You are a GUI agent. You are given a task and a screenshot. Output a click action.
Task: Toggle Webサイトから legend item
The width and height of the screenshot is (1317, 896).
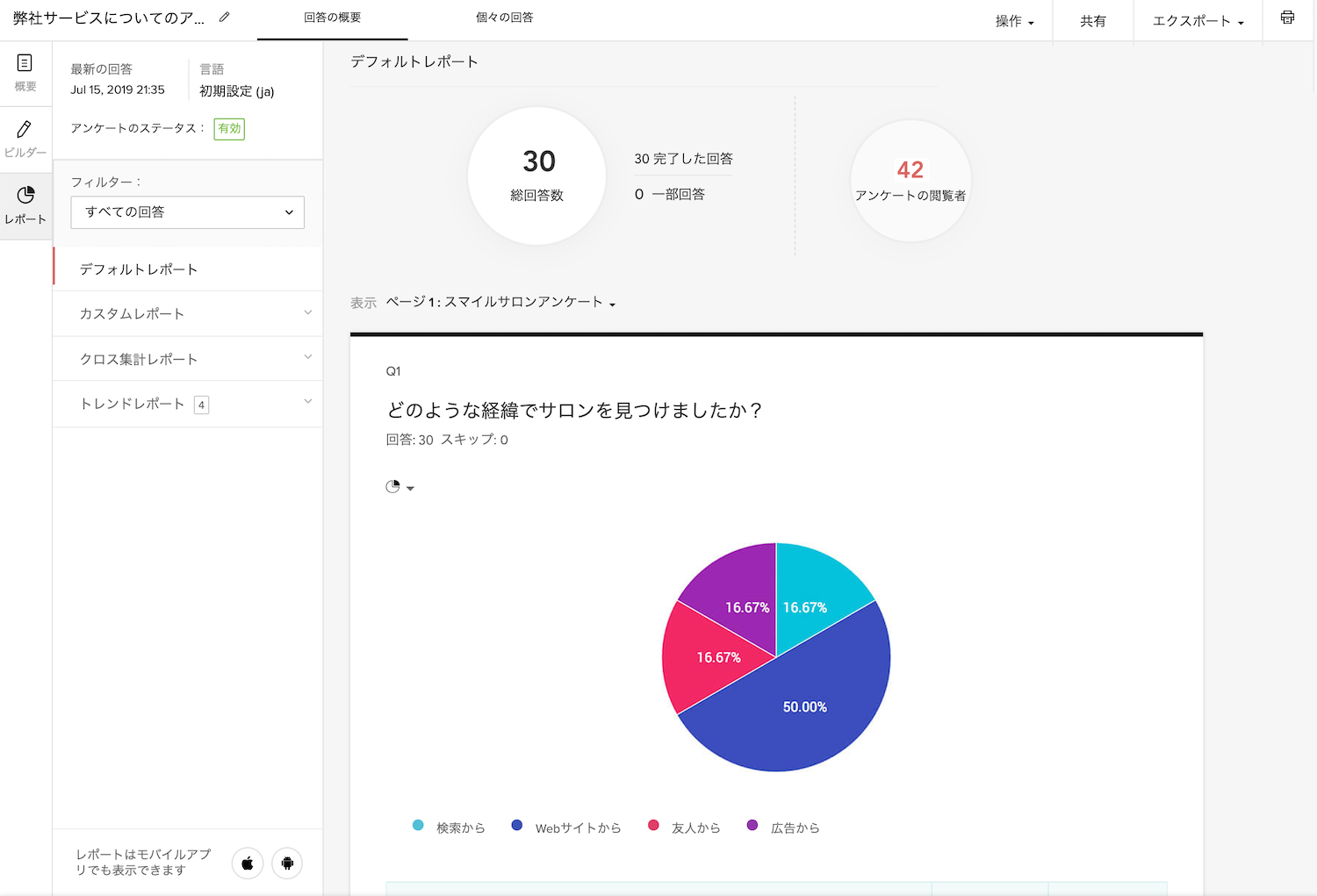coord(566,827)
